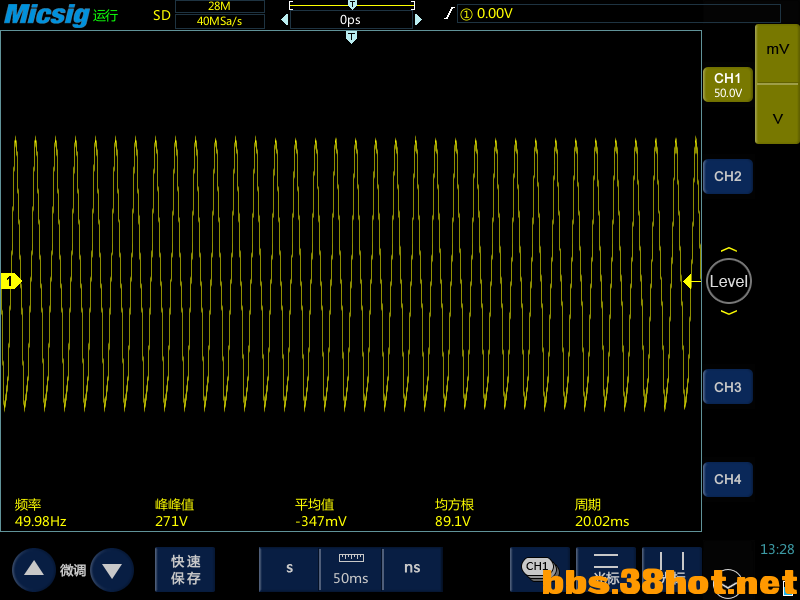Click the 13:28 clock display
Image resolution: width=800 pixels, height=600 pixels.
coord(777,549)
